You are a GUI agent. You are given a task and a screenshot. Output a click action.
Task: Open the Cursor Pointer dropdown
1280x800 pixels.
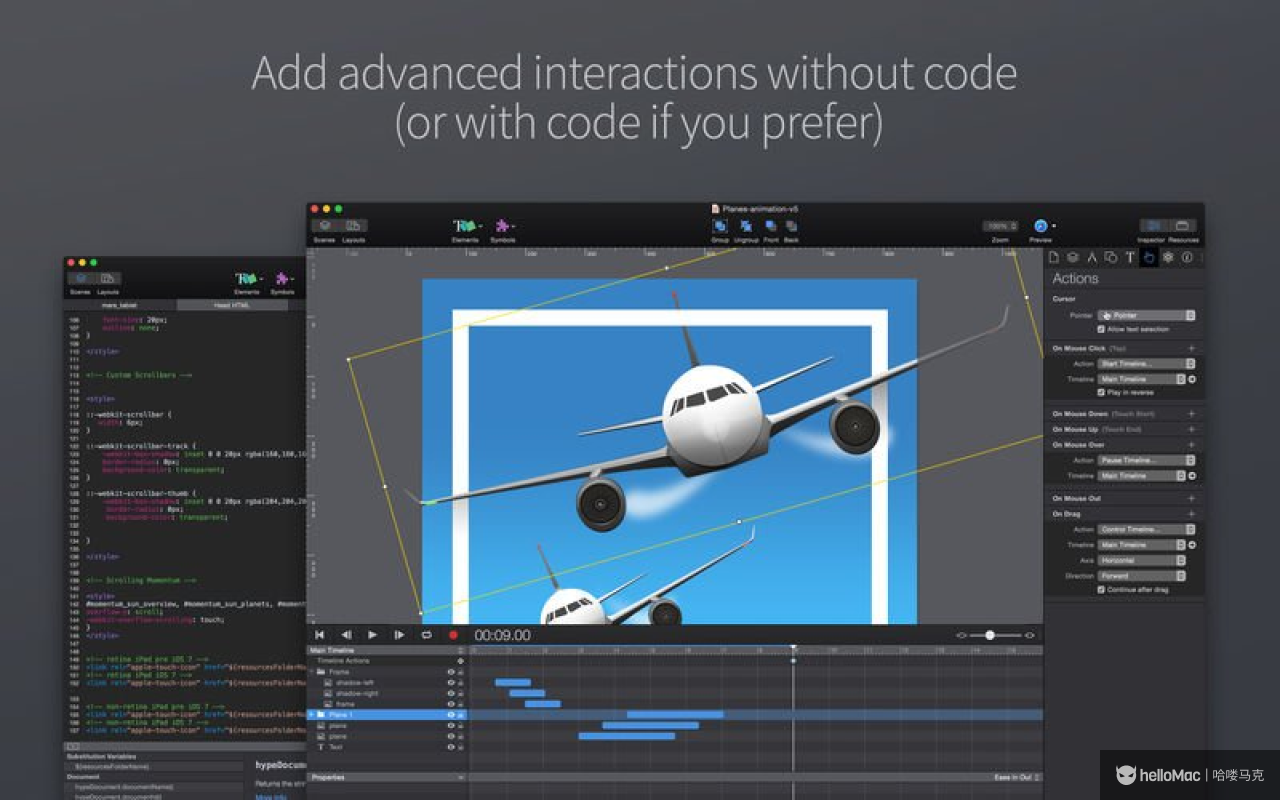coord(1146,315)
